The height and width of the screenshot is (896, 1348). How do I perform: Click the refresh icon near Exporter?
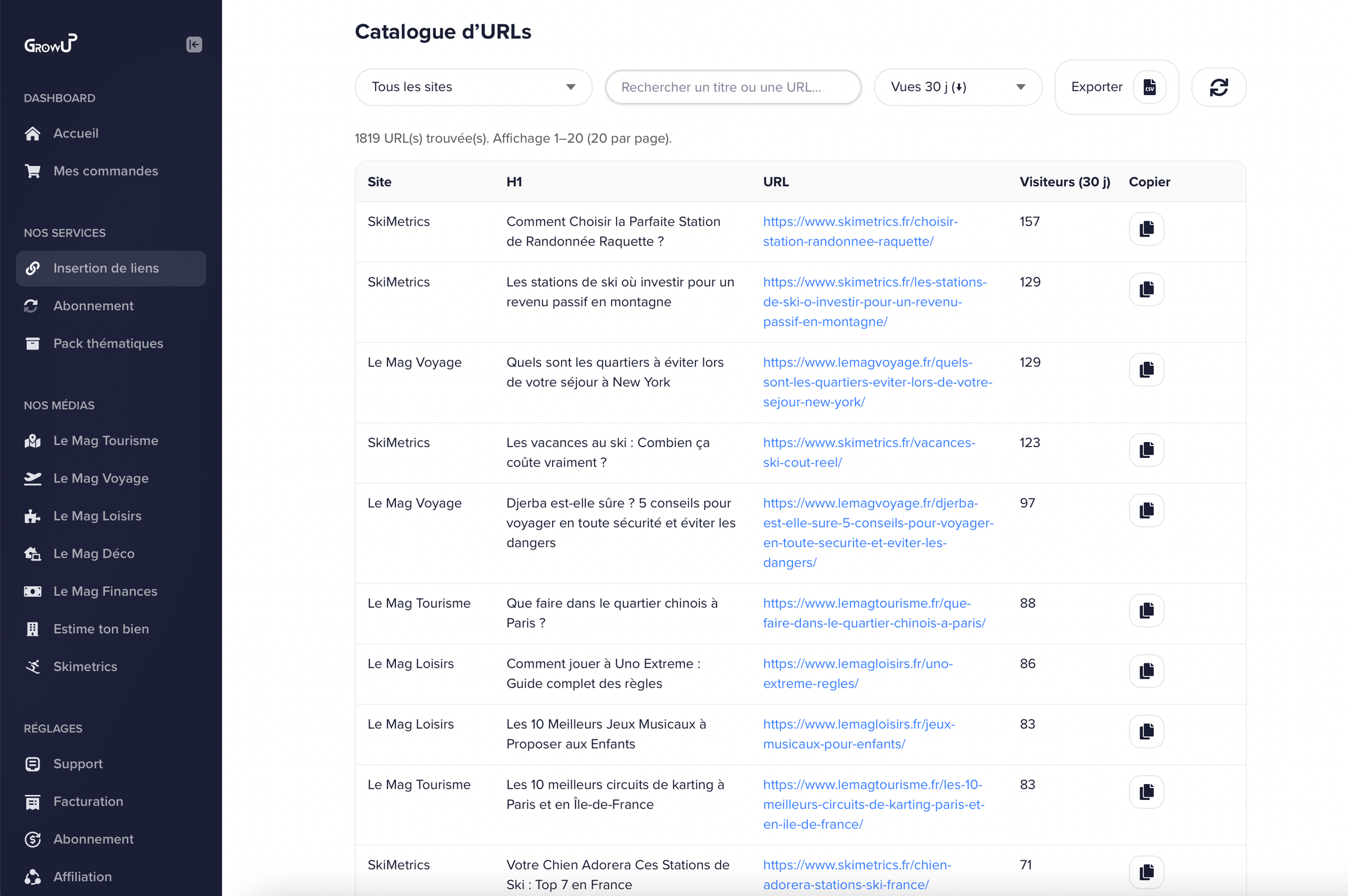pos(1219,87)
